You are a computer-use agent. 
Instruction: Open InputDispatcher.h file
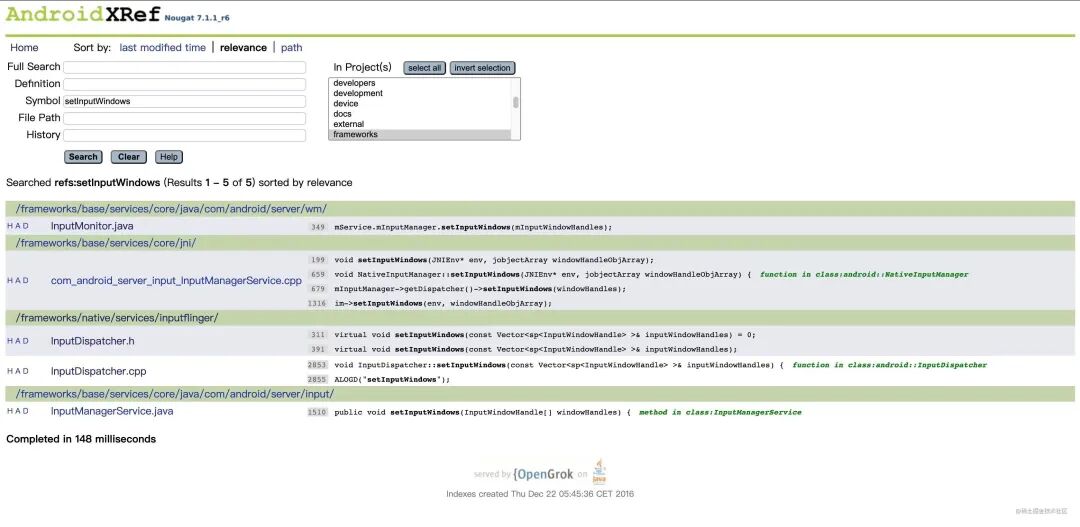point(92,341)
